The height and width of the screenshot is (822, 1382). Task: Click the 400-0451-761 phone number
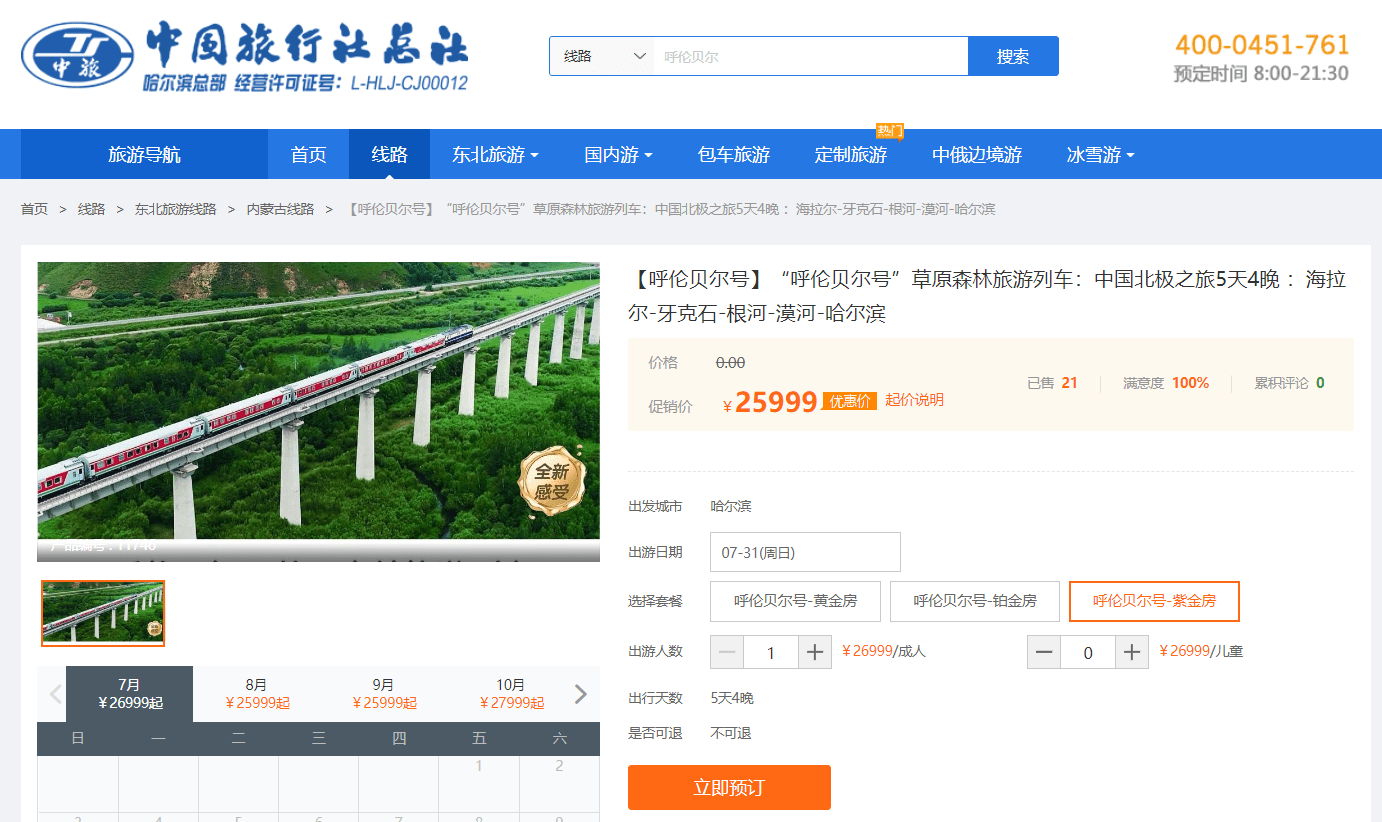point(1262,45)
